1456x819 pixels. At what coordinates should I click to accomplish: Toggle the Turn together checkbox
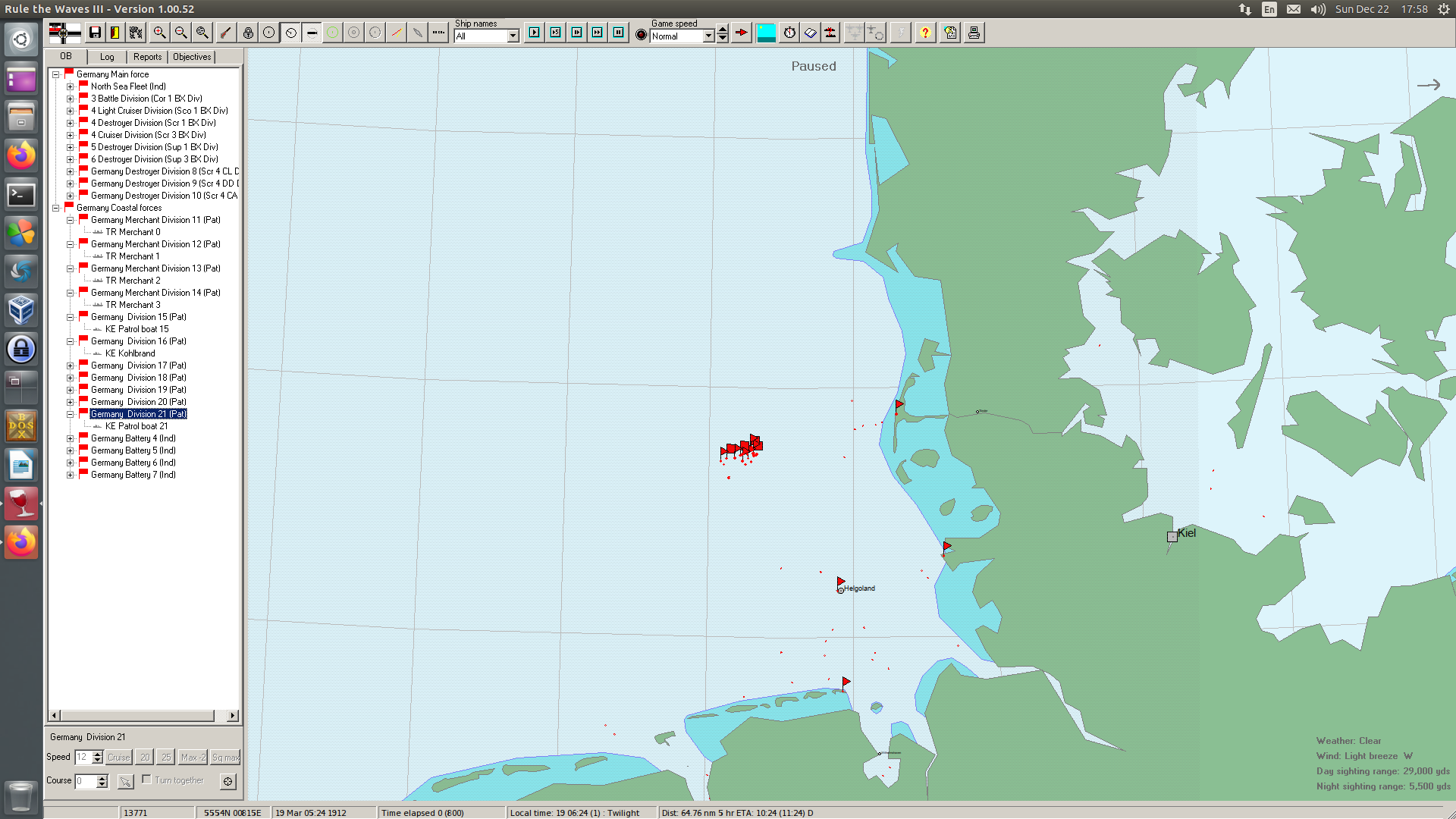147,780
